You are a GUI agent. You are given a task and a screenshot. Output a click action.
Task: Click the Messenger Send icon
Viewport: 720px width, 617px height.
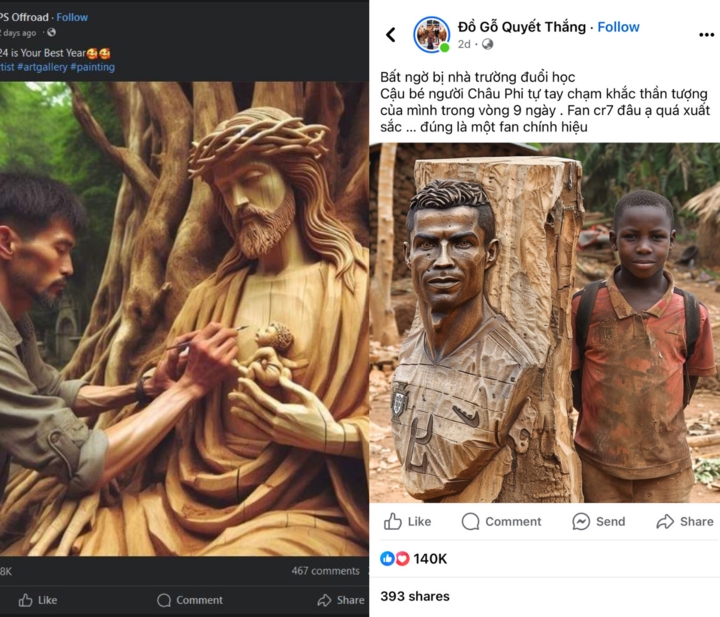[x=581, y=521]
